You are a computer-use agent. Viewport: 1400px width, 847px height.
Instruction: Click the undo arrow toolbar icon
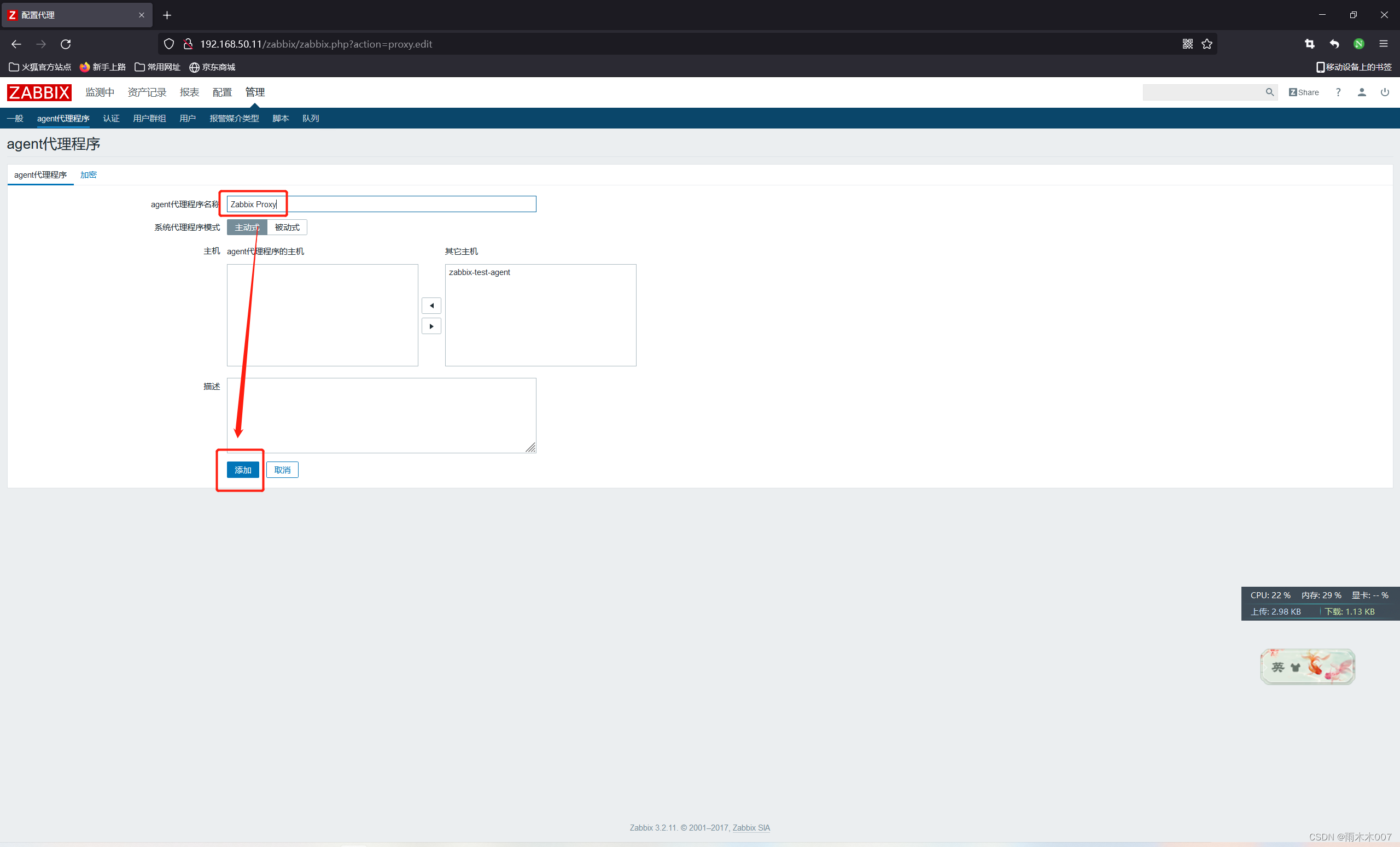pyautogui.click(x=1334, y=44)
